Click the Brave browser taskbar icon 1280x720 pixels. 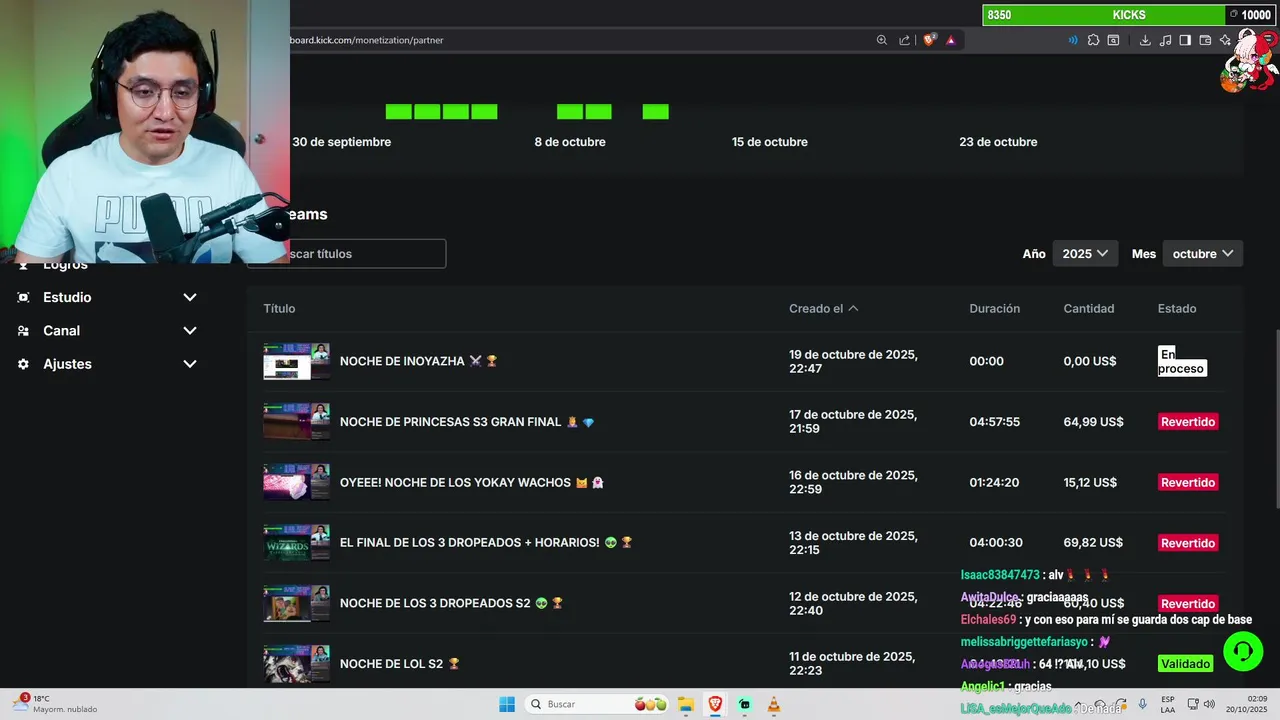click(715, 704)
